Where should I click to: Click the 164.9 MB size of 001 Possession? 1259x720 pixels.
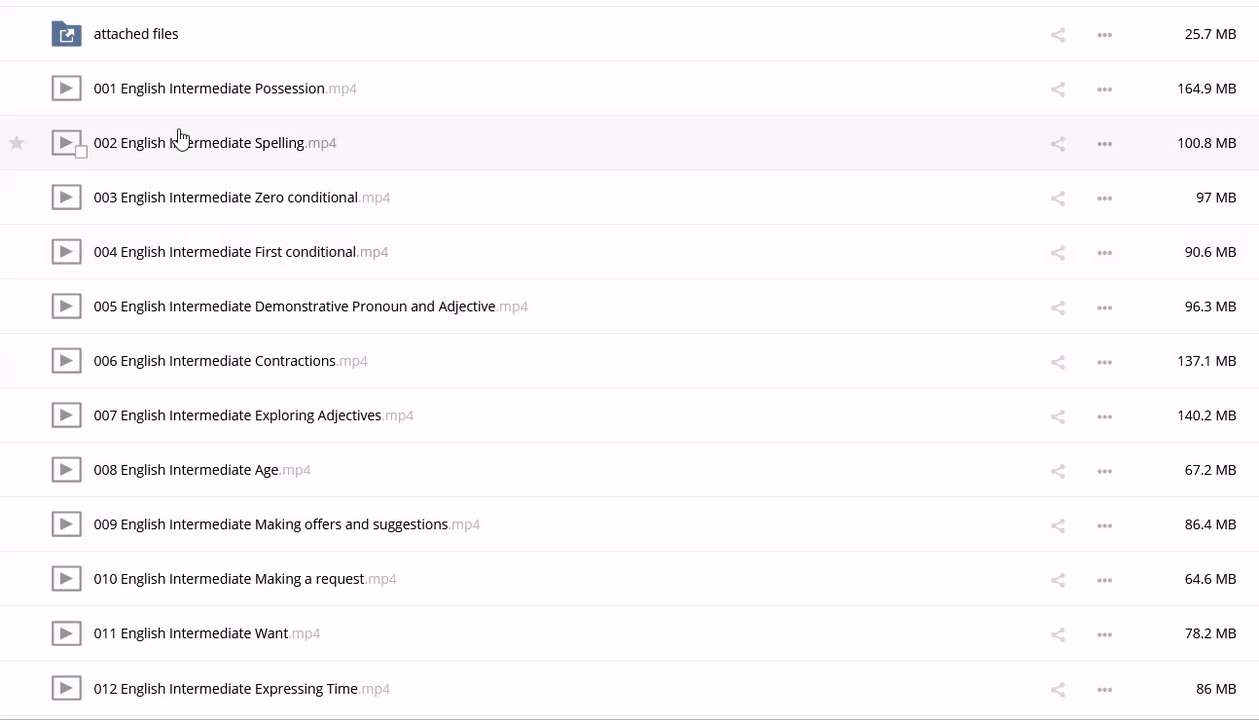pyautogui.click(x=1206, y=88)
